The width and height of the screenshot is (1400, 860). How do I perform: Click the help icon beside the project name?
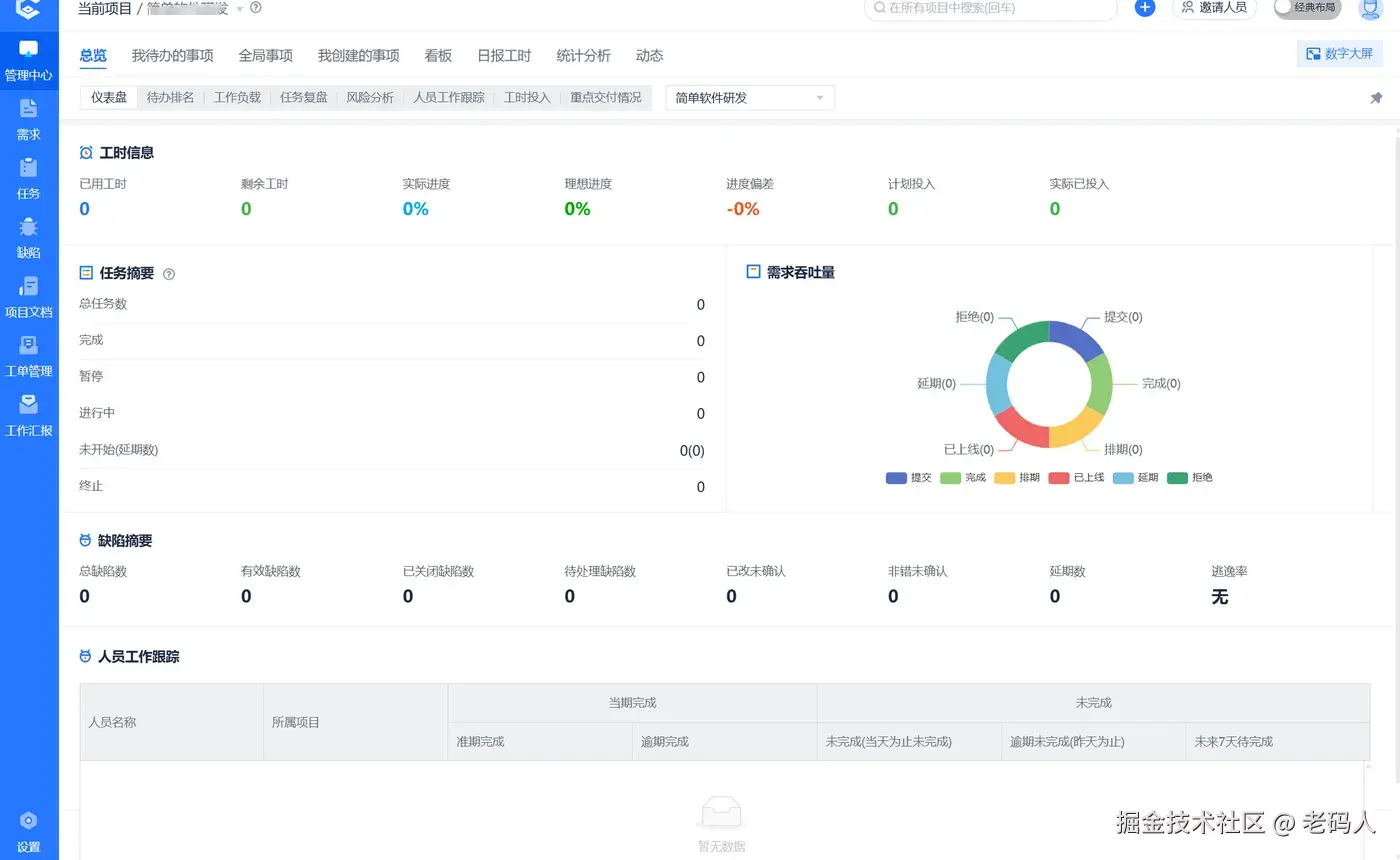pos(256,8)
